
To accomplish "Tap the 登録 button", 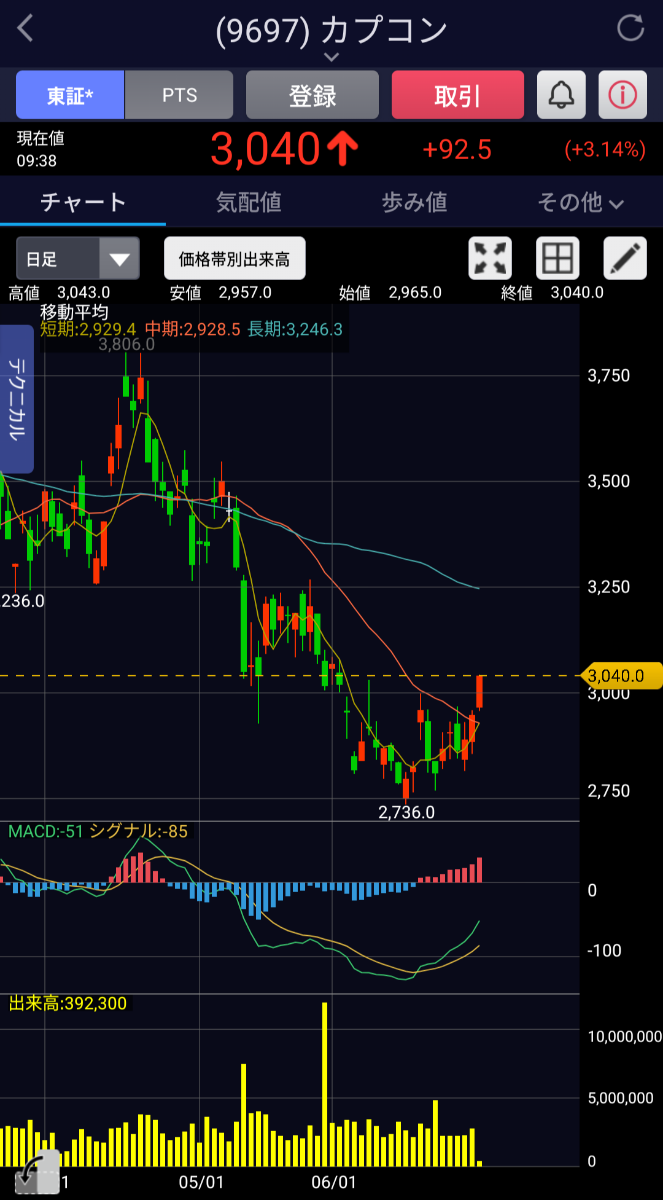I will [x=312, y=95].
